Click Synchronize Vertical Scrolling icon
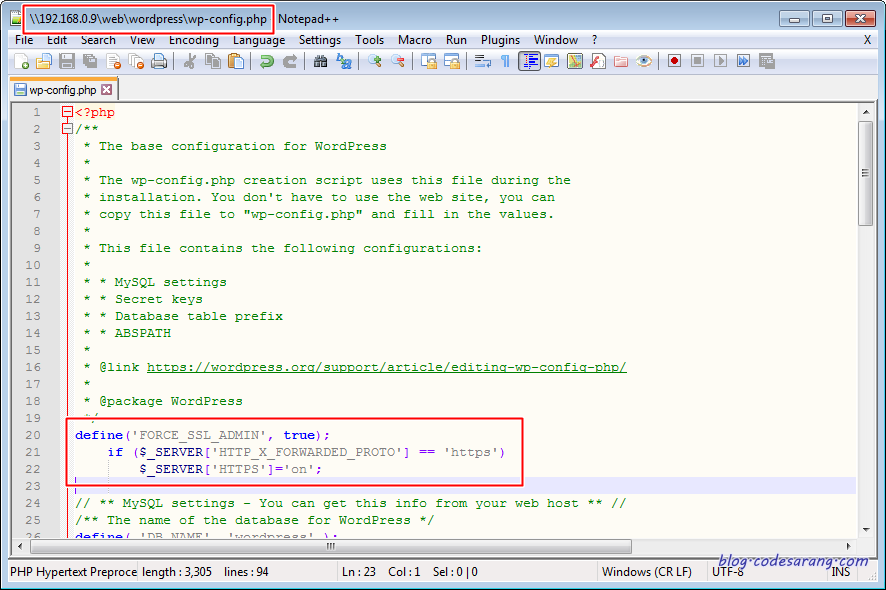 click(428, 61)
